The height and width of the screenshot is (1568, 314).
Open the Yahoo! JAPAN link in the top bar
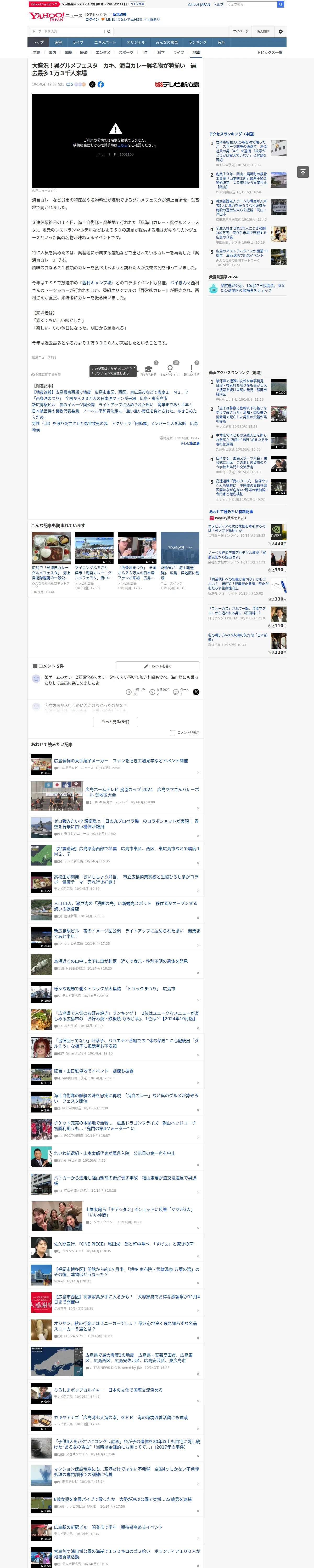(199, 4)
